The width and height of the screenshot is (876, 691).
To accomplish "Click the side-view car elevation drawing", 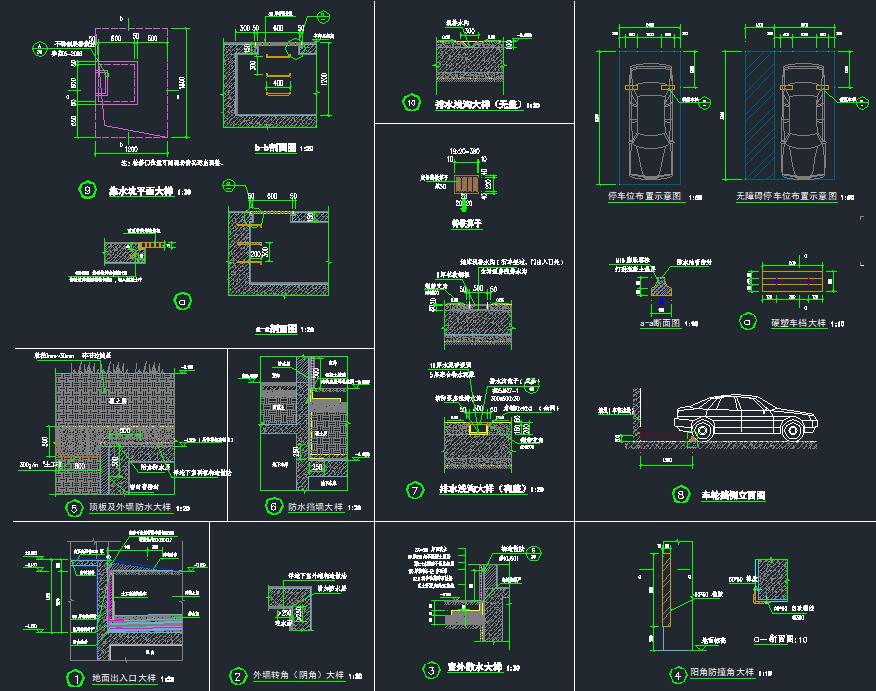I will click(740, 418).
